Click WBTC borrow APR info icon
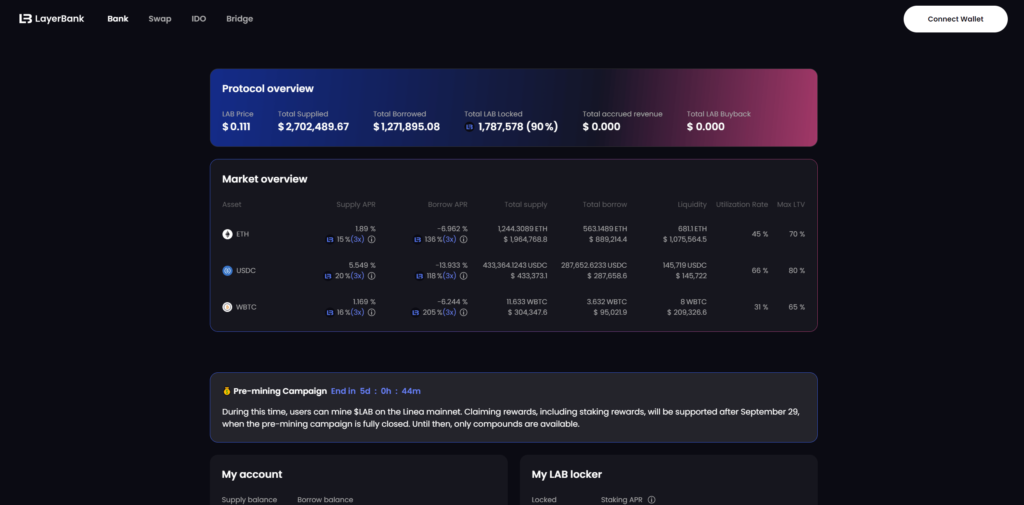Viewport: 1024px width, 505px height. point(464,313)
